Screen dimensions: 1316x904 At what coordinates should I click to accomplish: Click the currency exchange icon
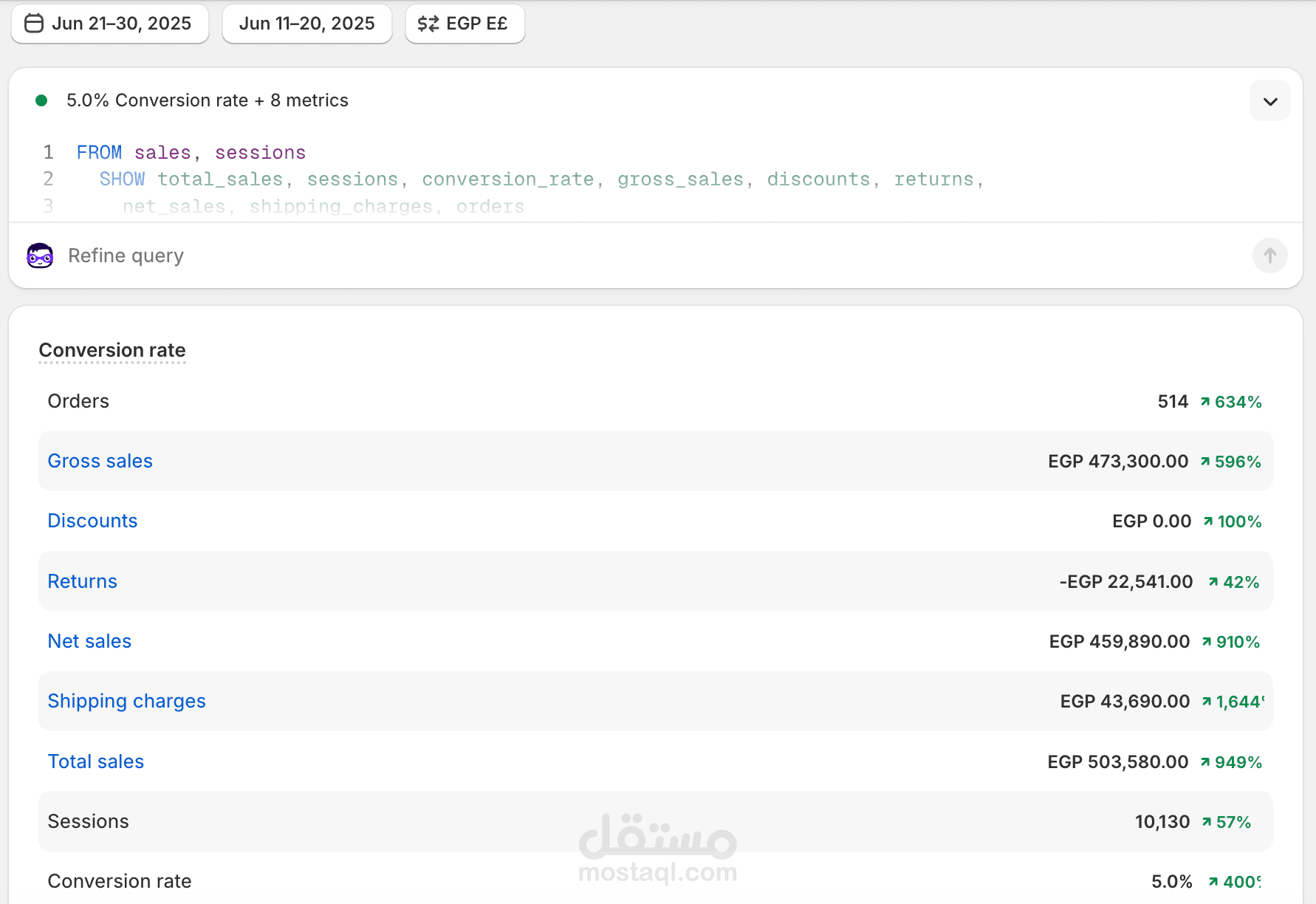tap(428, 24)
